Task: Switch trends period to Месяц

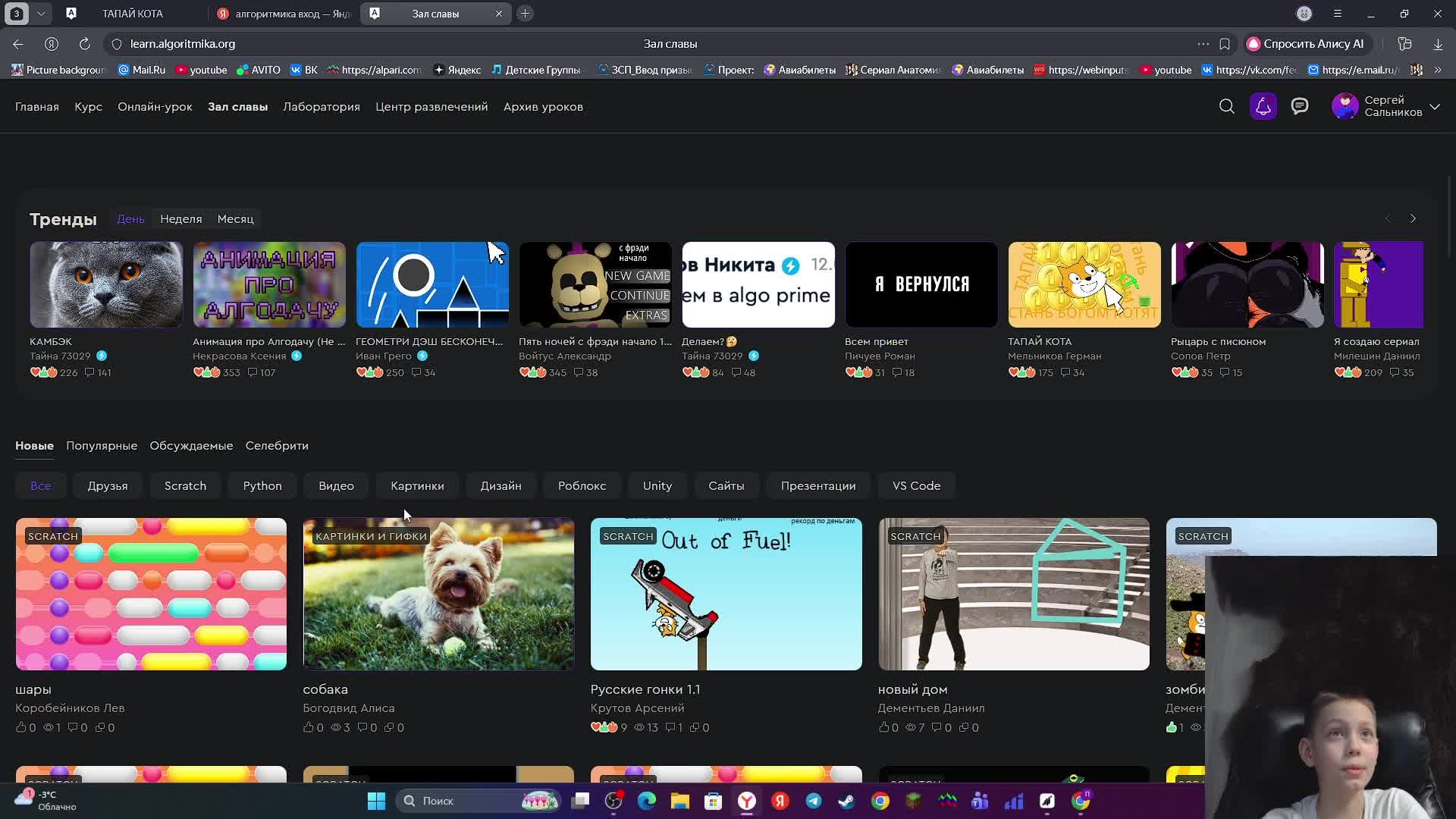Action: pyautogui.click(x=235, y=219)
